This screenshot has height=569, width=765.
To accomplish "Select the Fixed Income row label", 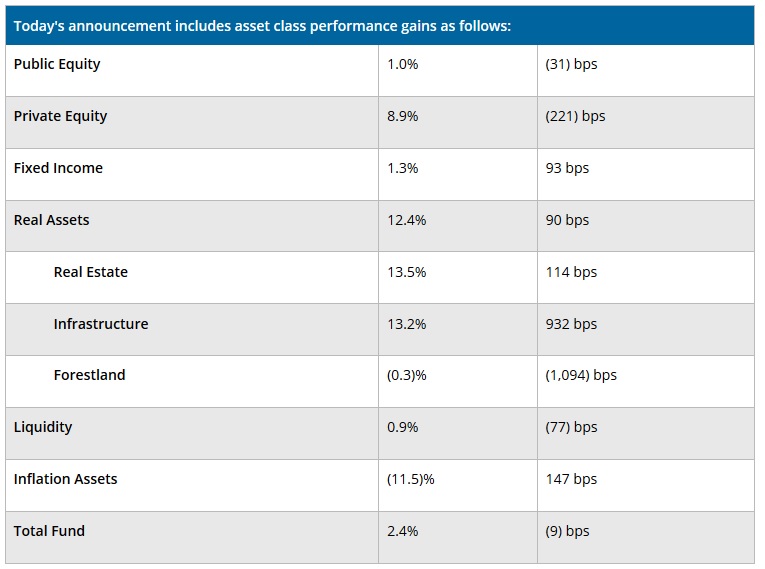I will click(x=58, y=168).
